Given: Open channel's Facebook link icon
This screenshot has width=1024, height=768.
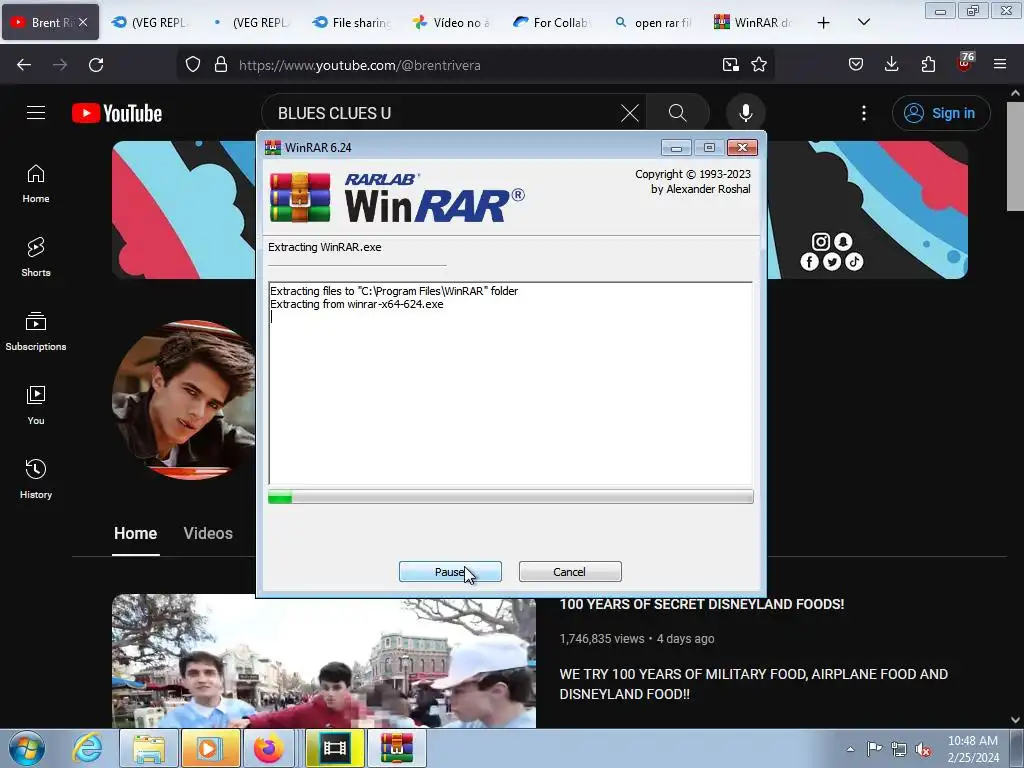Looking at the screenshot, I should pyautogui.click(x=809, y=262).
